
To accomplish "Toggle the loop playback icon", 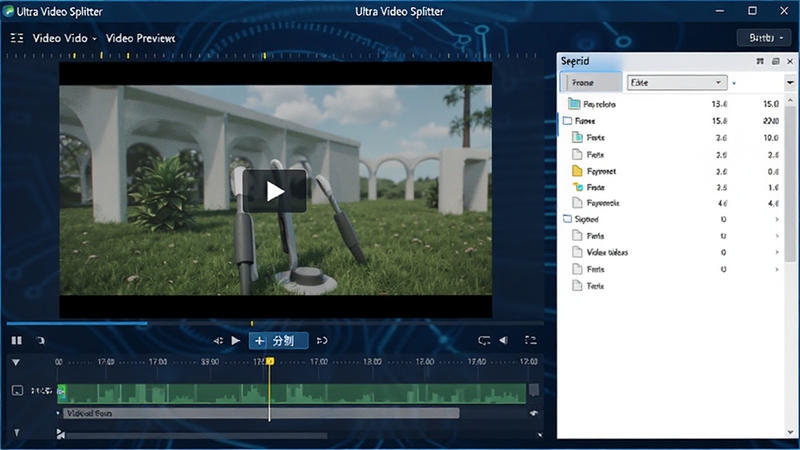I will tap(484, 340).
